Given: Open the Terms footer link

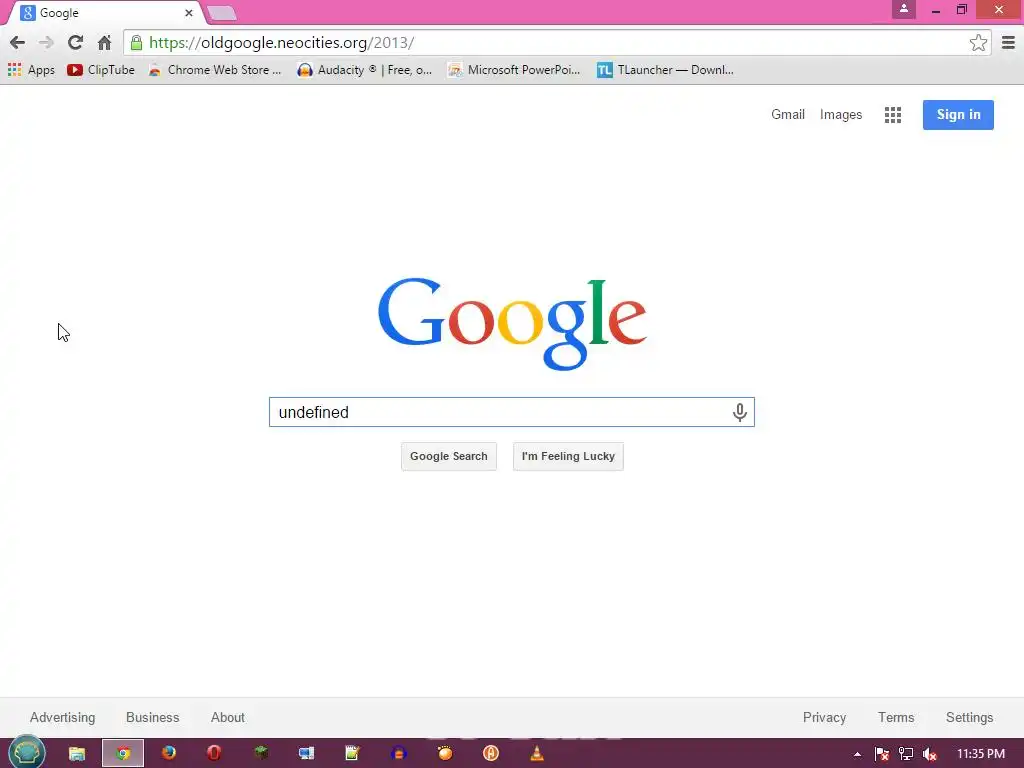Looking at the screenshot, I should [x=895, y=717].
